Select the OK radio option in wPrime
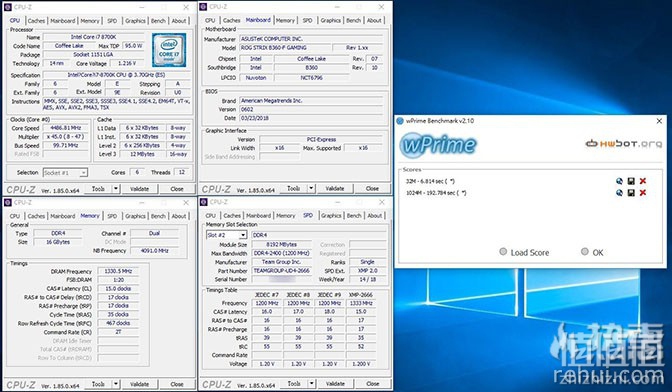 click(x=585, y=252)
